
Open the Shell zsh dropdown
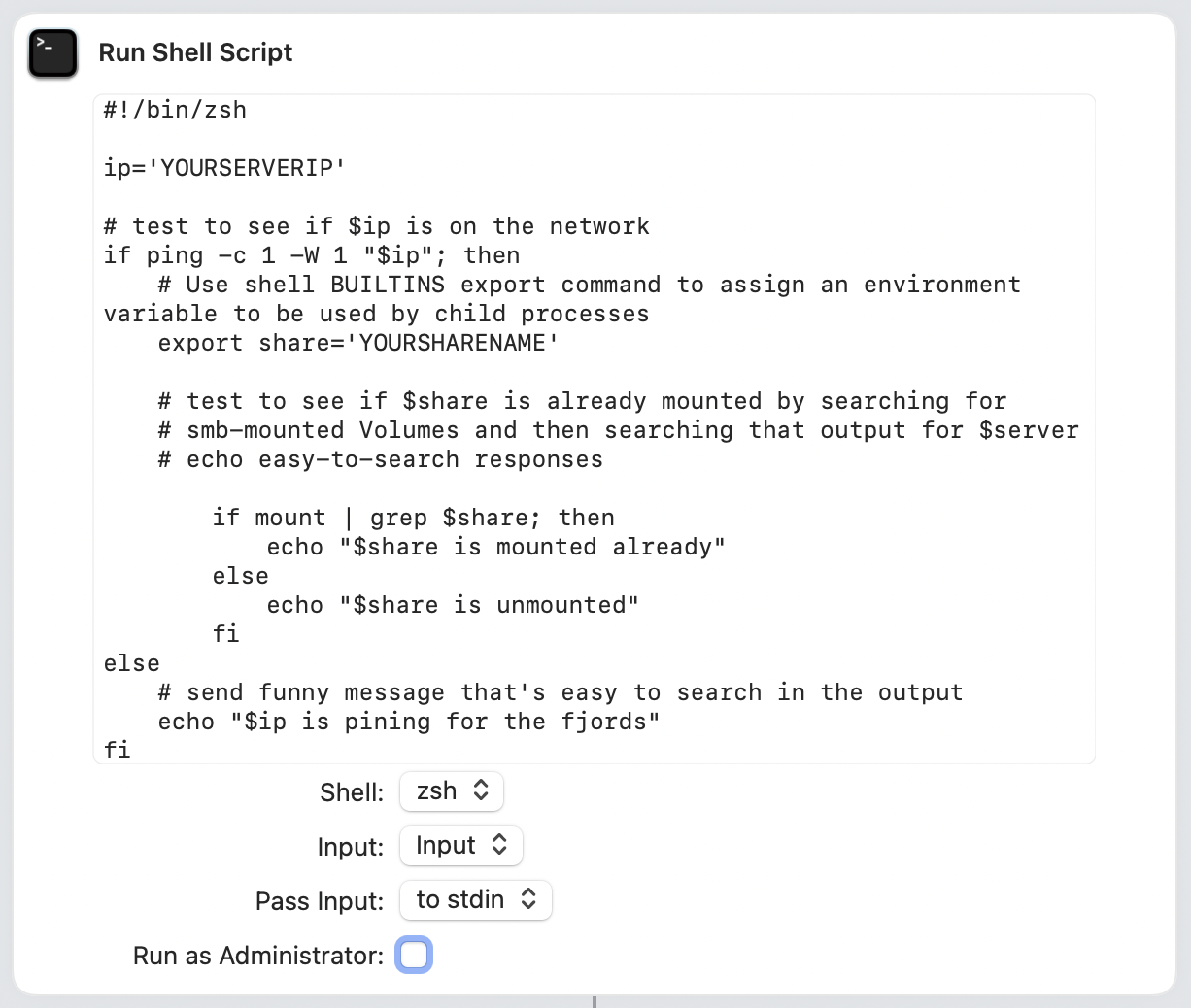point(452,791)
